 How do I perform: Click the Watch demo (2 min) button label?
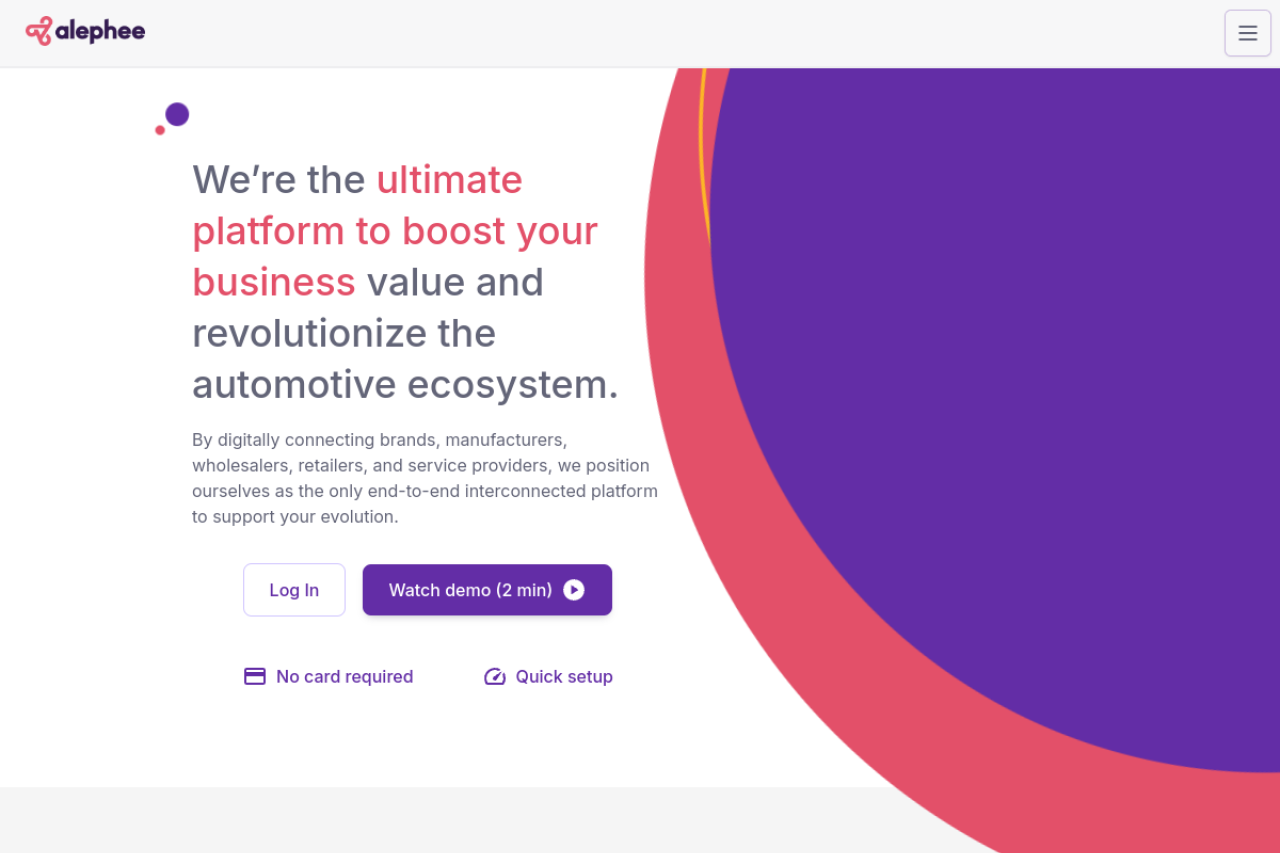pyautogui.click(x=470, y=590)
